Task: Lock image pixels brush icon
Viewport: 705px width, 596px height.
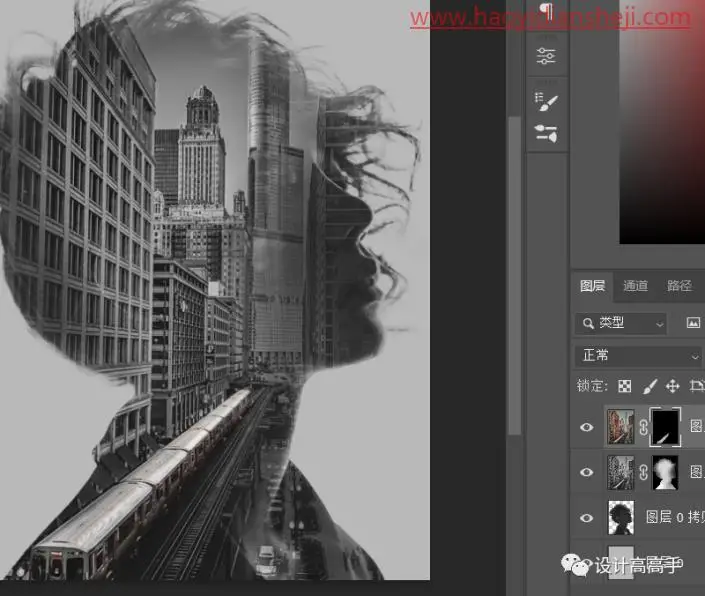Action: pos(650,386)
